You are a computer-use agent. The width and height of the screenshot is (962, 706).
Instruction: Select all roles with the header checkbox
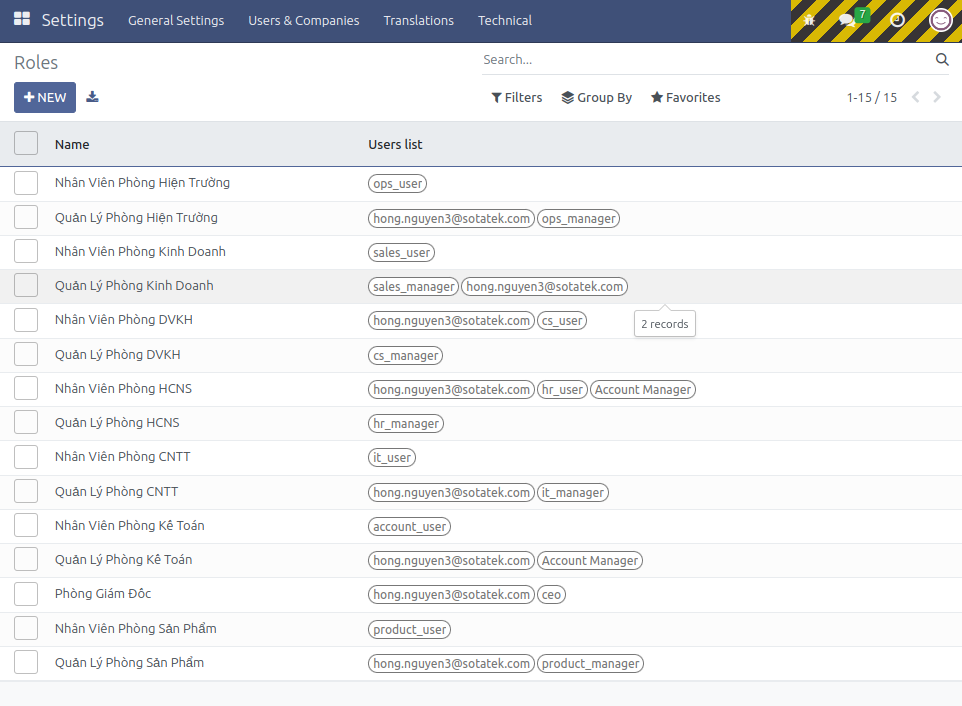[26, 142]
